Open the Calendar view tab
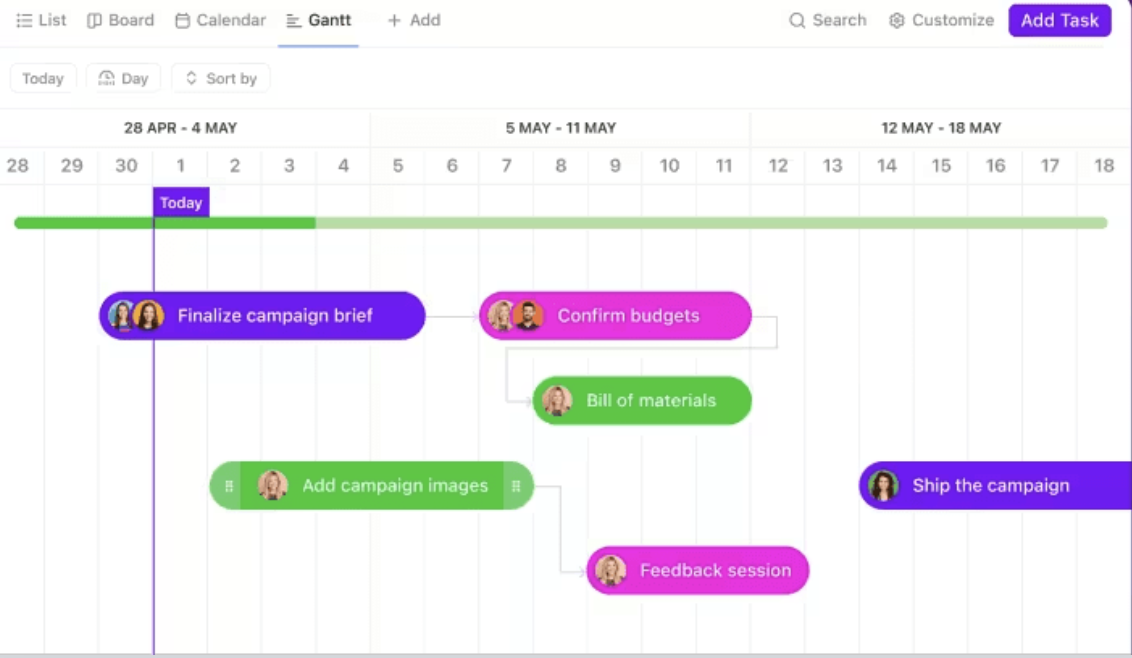 [220, 20]
